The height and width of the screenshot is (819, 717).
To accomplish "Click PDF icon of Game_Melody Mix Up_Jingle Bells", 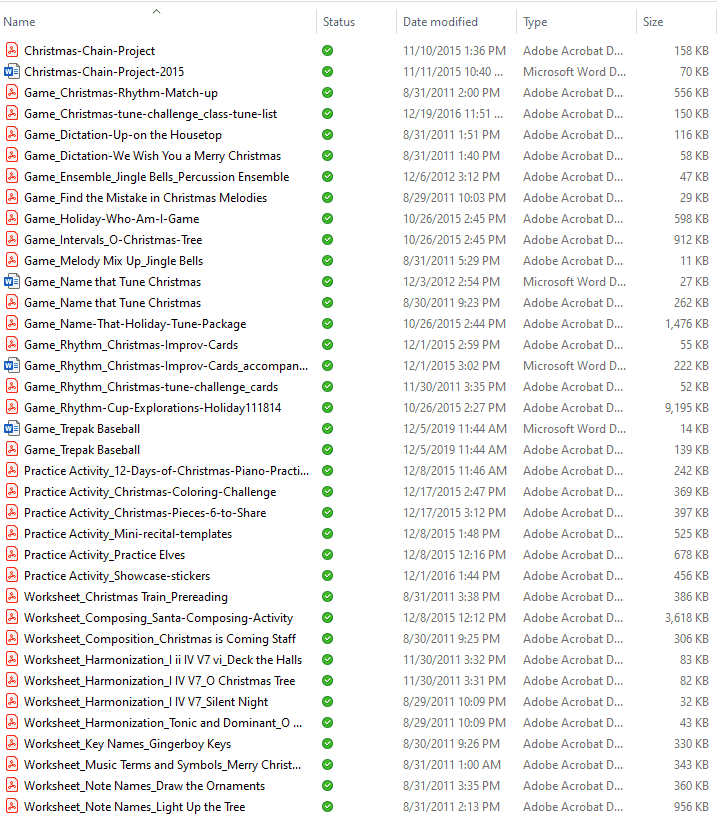I will point(11,261).
